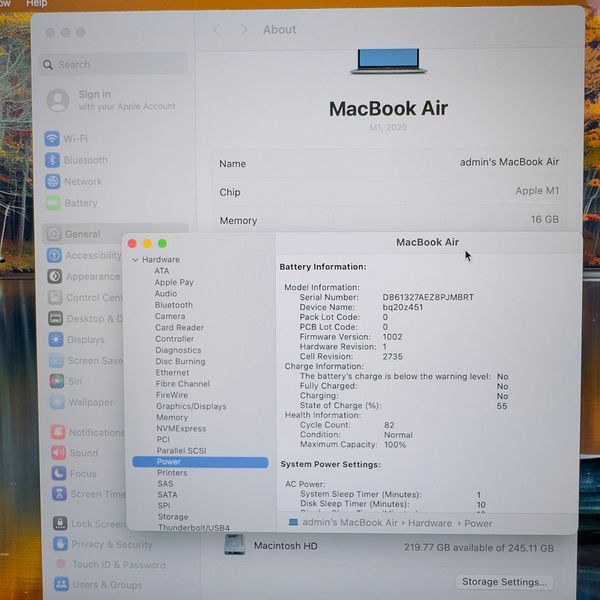Select Memory in System Information hardware list
This screenshot has width=600, height=600.
click(172, 417)
